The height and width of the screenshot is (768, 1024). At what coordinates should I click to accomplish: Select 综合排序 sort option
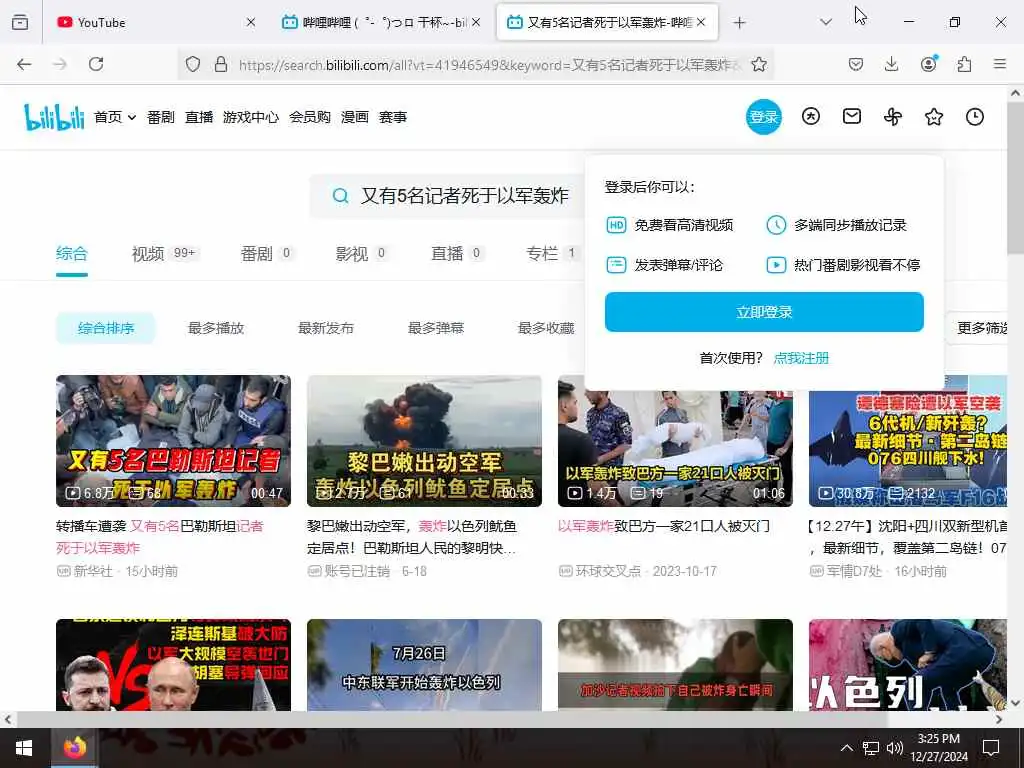[x=106, y=328]
